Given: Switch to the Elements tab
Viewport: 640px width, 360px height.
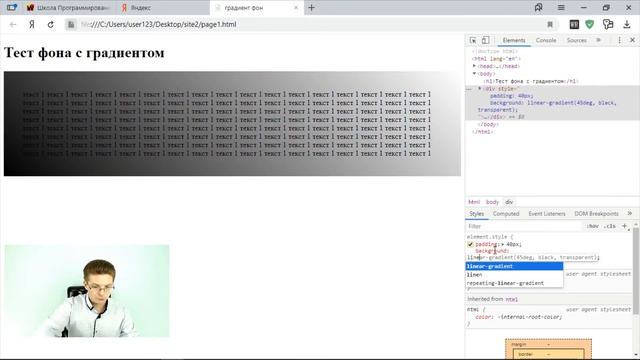Looking at the screenshot, I should [x=514, y=40].
